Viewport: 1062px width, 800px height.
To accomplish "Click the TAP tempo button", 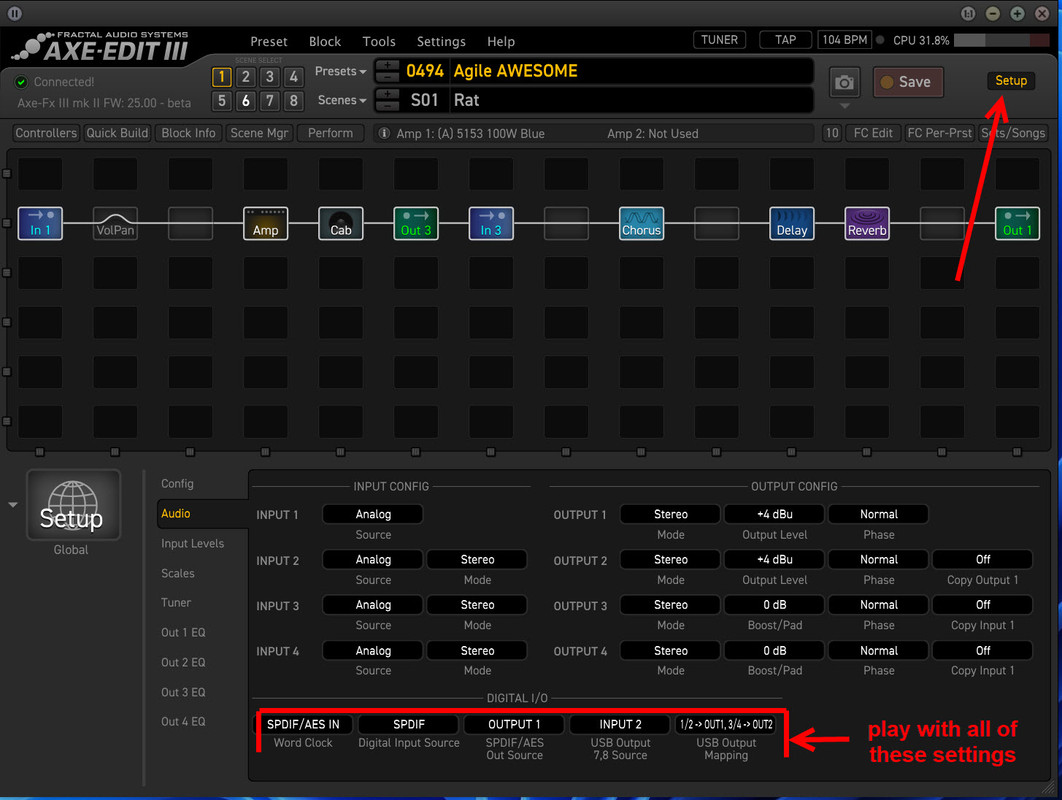I will pyautogui.click(x=785, y=40).
